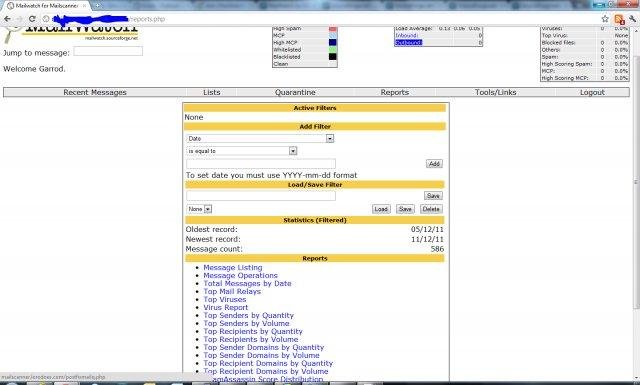Focus the Jump to message field
The image size is (640, 385).
pyautogui.click(x=108, y=51)
